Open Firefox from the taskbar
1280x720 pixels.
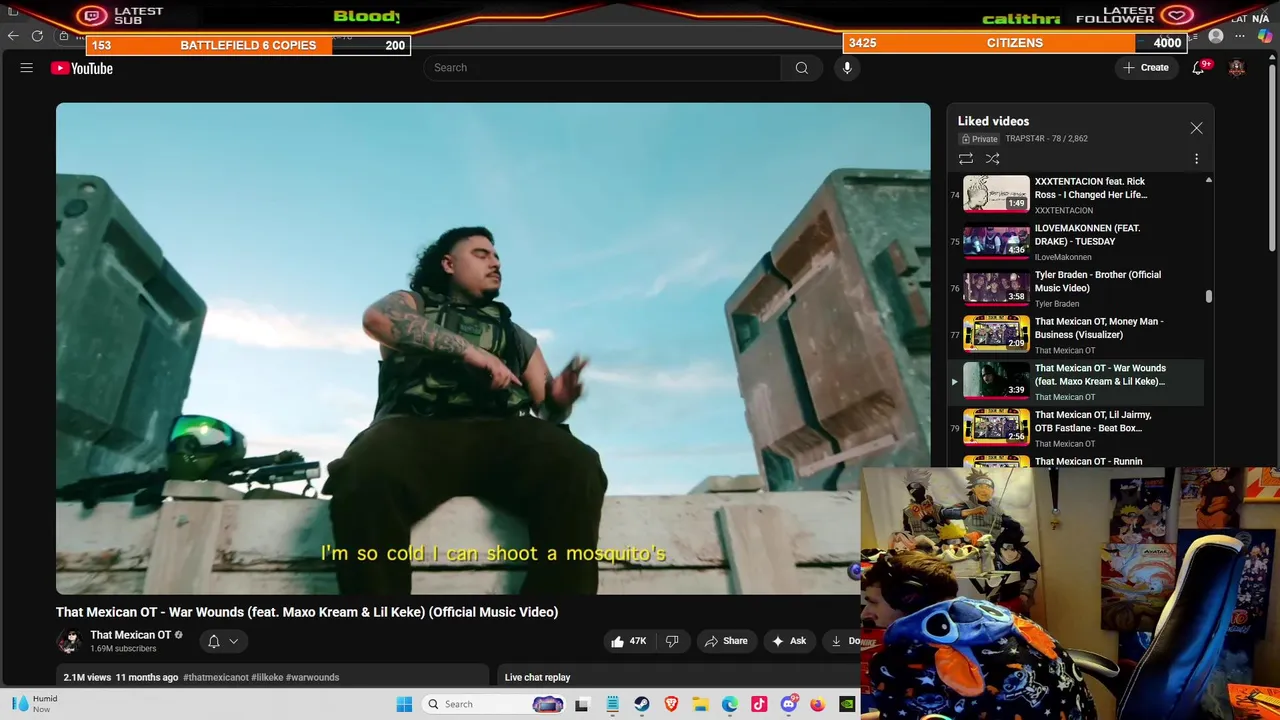click(x=818, y=704)
